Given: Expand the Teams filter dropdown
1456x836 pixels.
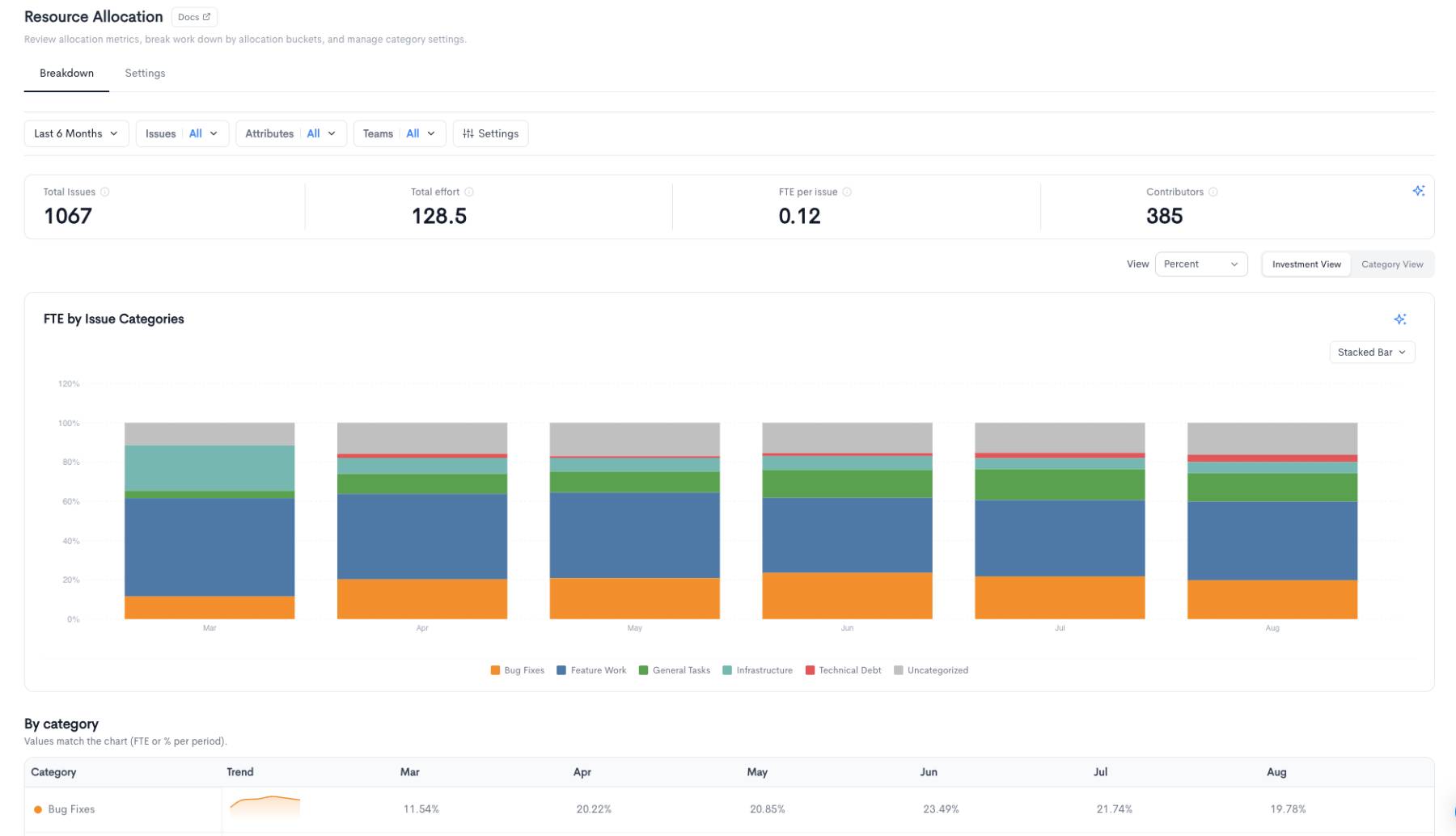Looking at the screenshot, I should click(400, 133).
